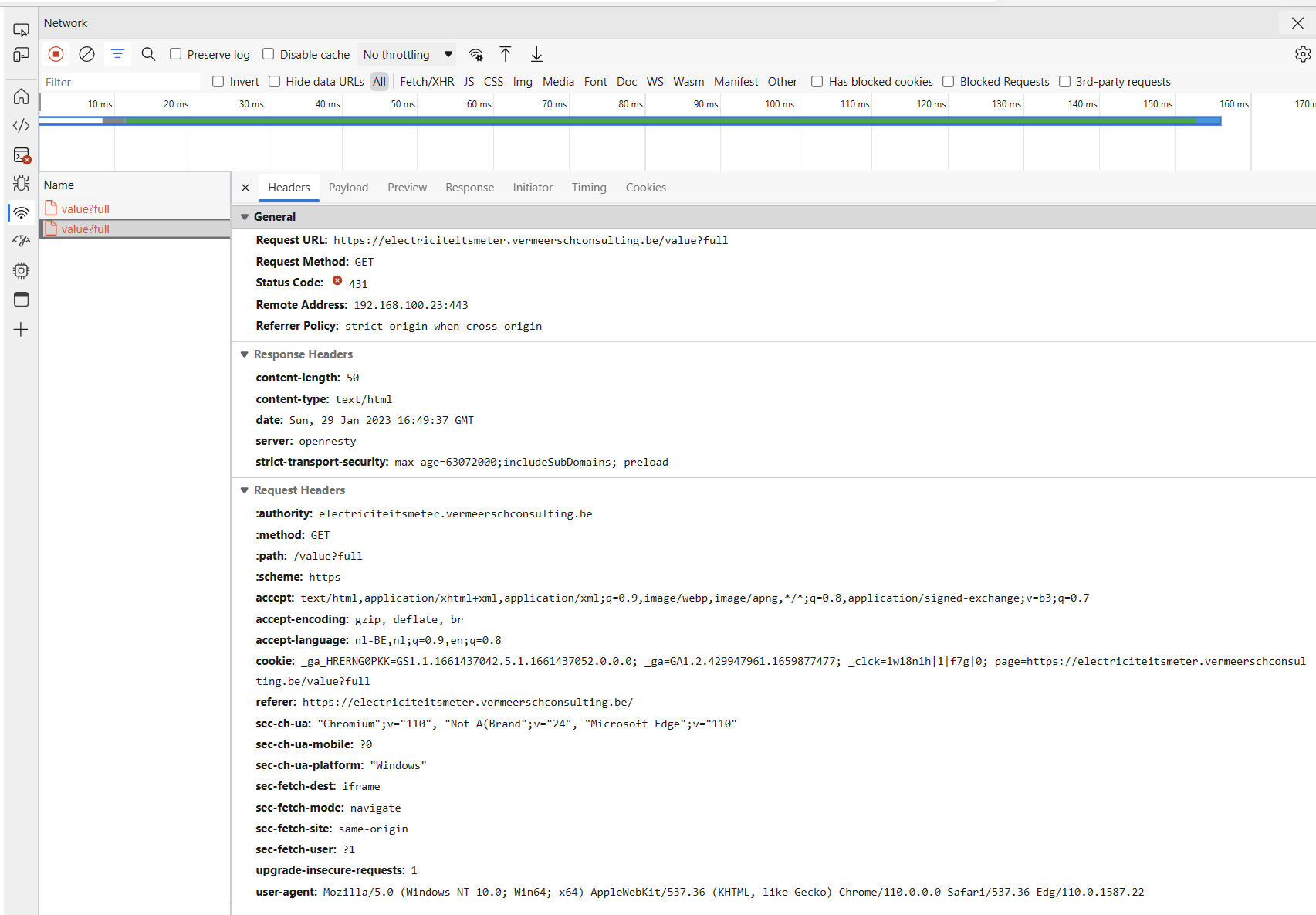Open network conditions settings
The height and width of the screenshot is (915, 1316).
point(475,54)
